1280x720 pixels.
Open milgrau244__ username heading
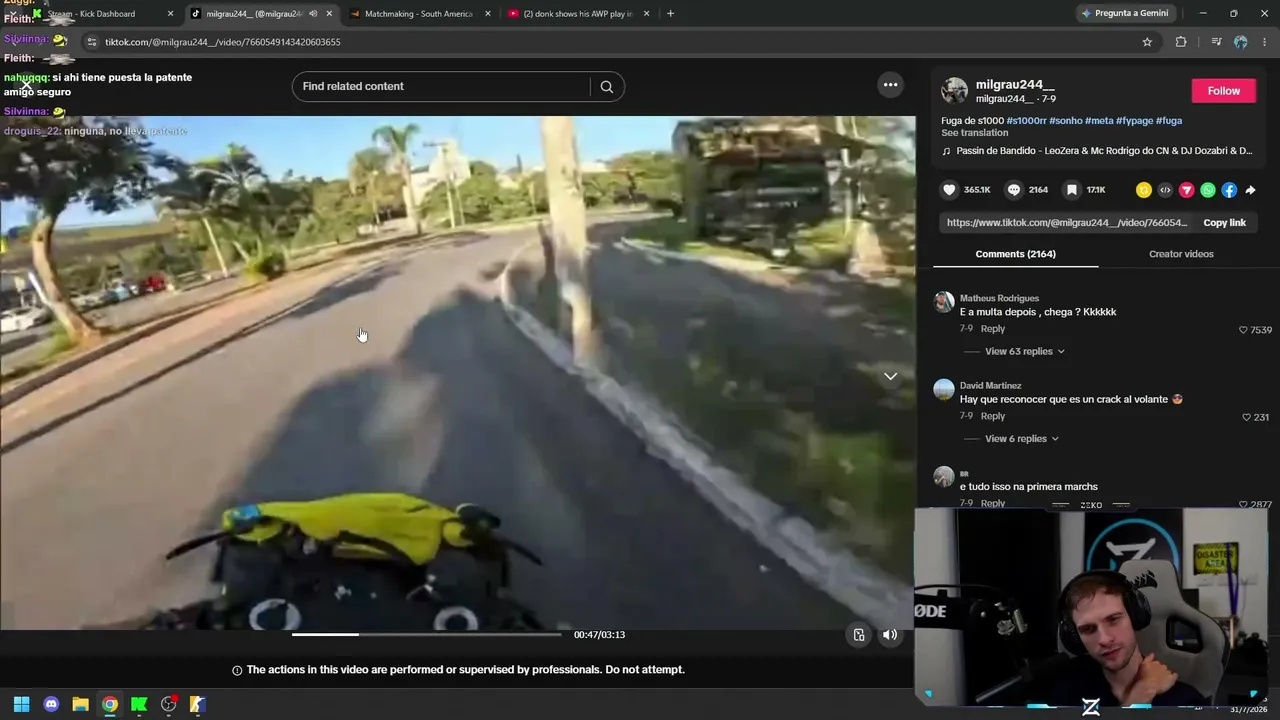1015,85
